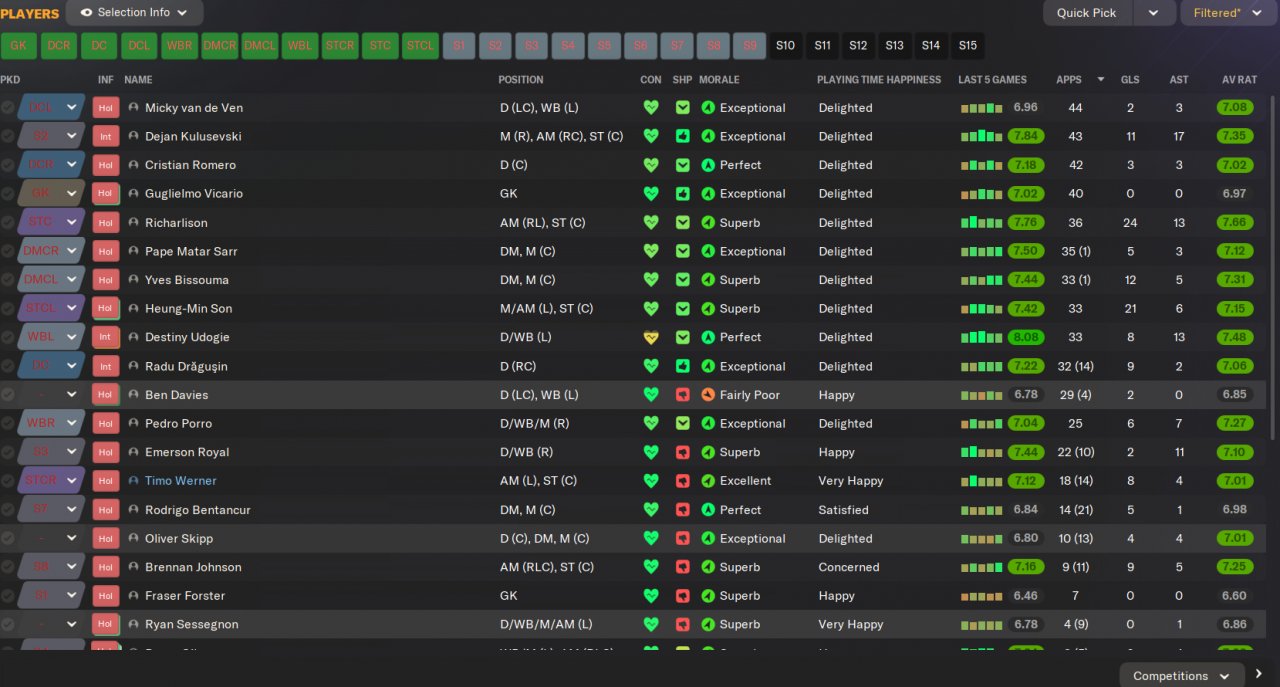Click condition heart icon for Emerson Royal
The height and width of the screenshot is (687, 1280).
click(x=651, y=452)
